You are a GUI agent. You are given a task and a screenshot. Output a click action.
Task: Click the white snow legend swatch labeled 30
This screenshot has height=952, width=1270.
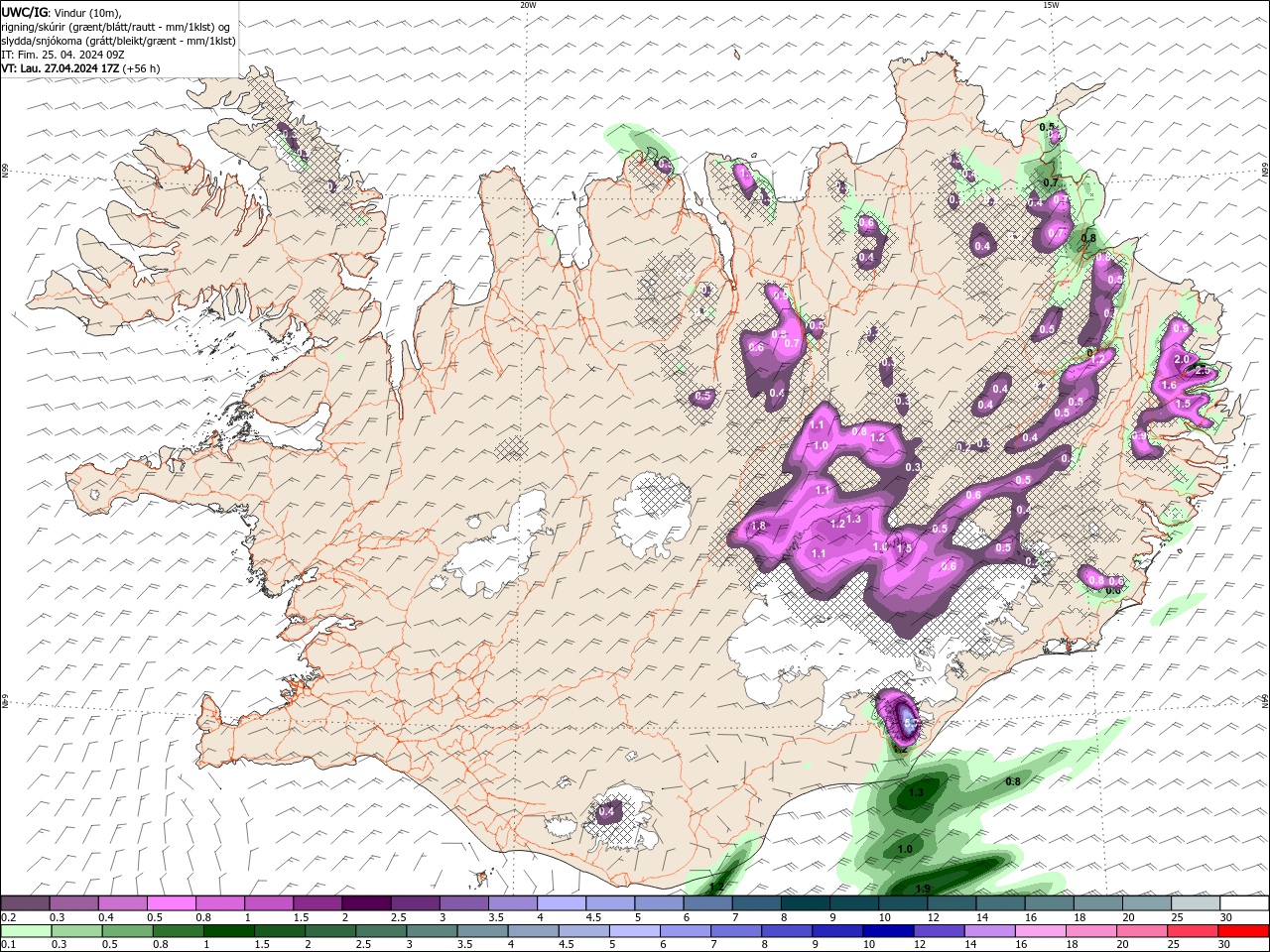(1244, 903)
